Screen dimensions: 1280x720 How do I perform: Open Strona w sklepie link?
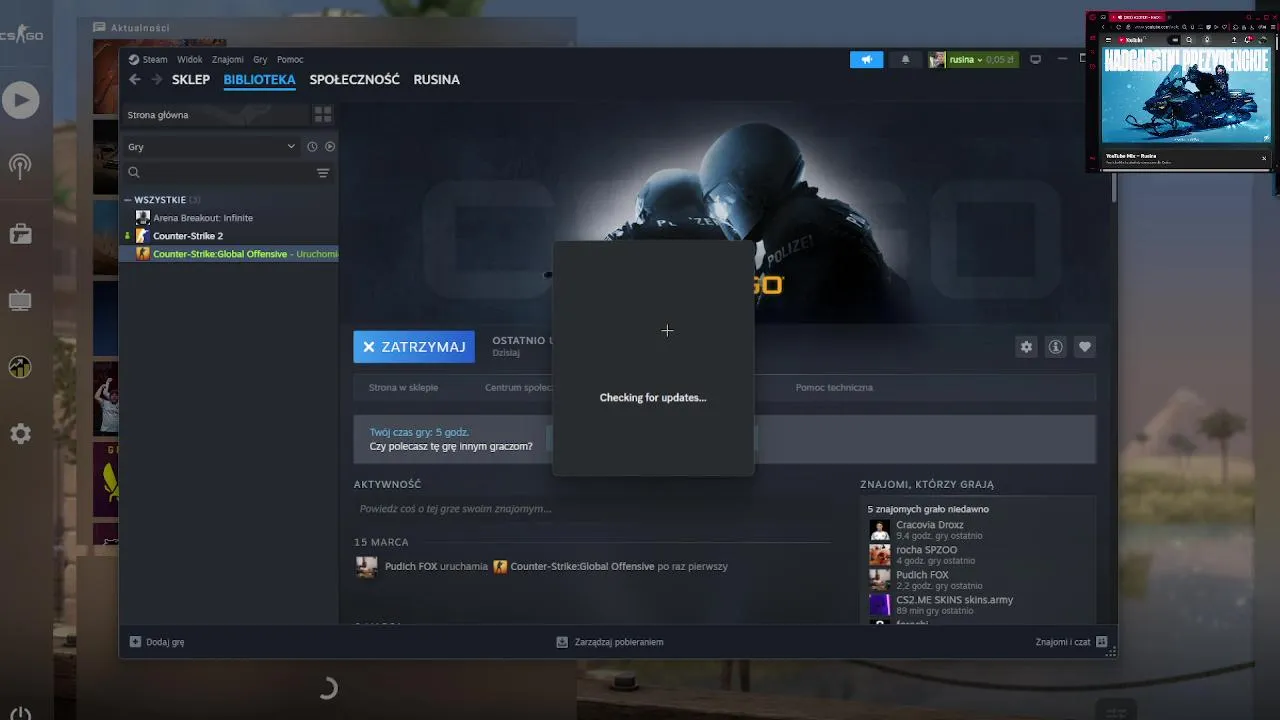(x=403, y=388)
